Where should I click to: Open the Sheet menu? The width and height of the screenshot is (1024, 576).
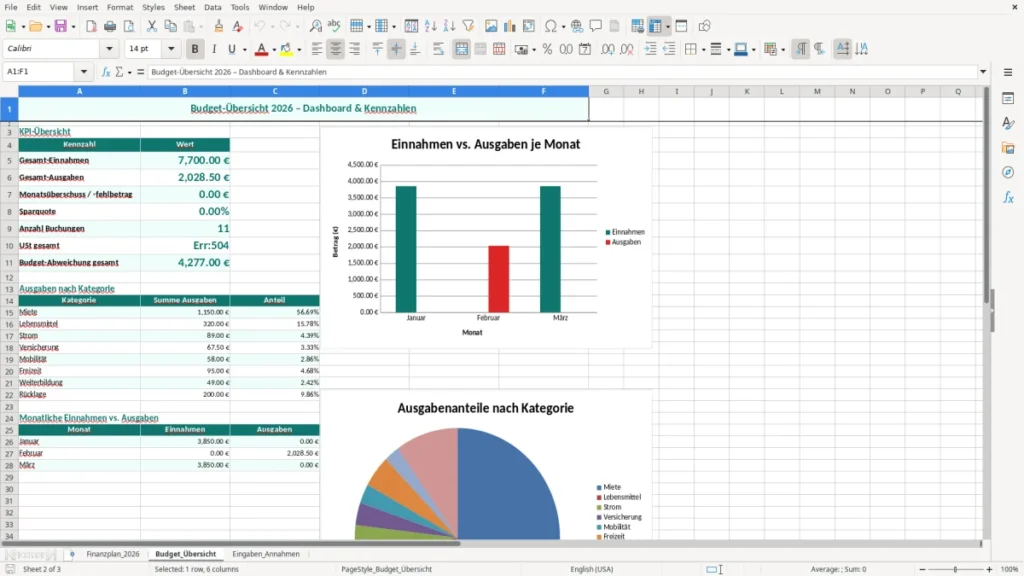tap(184, 7)
